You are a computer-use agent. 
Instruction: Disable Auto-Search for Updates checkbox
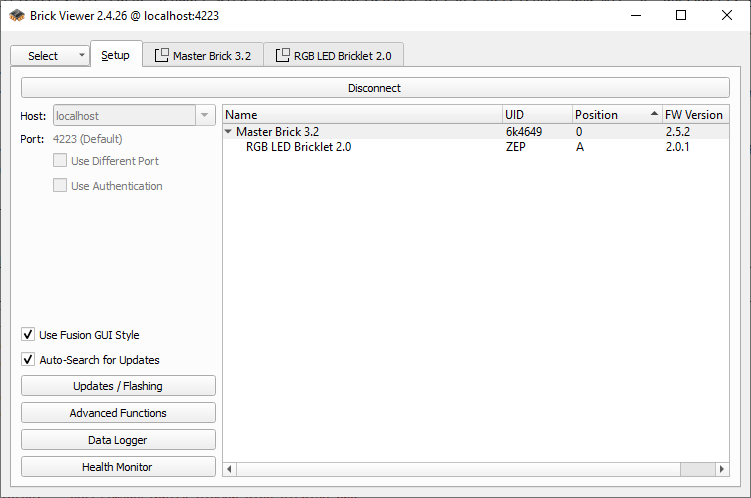click(28, 360)
